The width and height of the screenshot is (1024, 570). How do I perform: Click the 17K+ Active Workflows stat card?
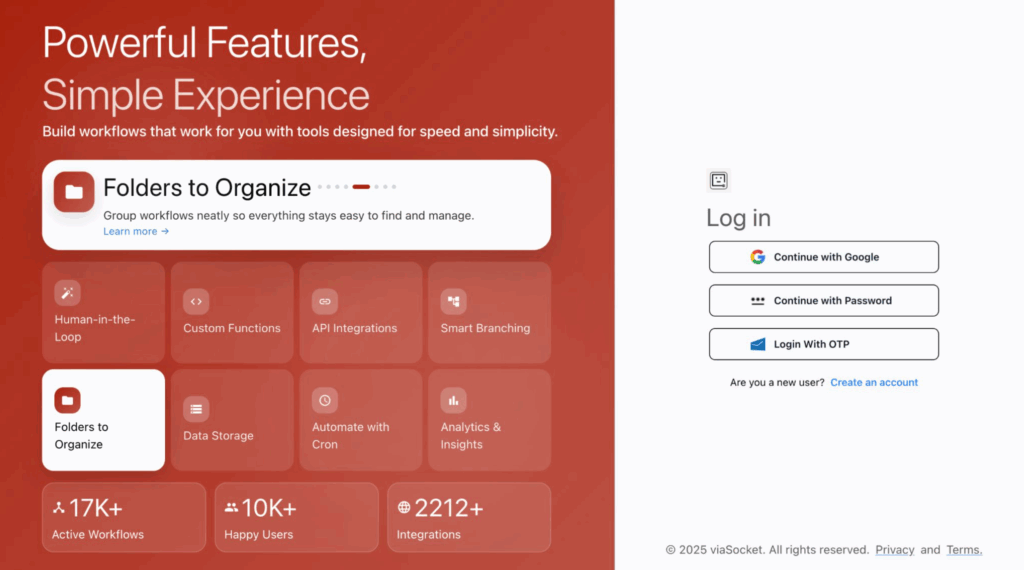(x=124, y=517)
